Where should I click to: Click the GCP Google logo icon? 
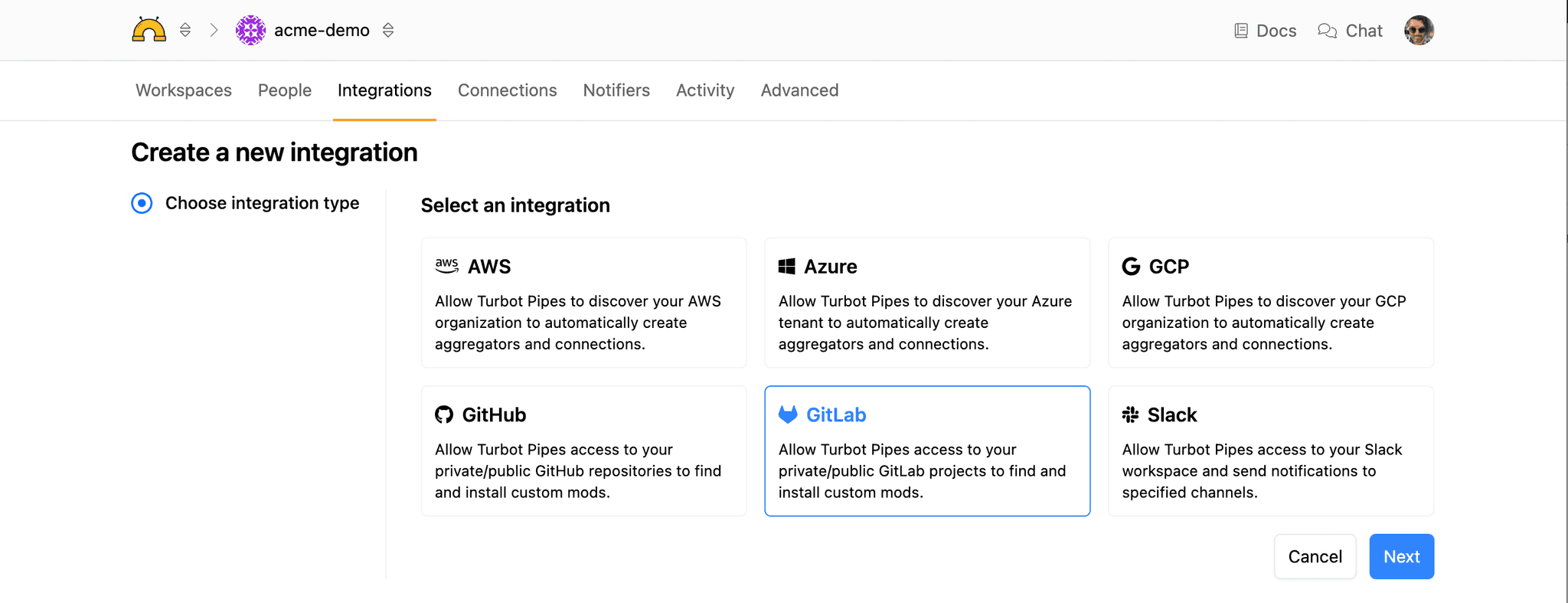pos(1131,266)
